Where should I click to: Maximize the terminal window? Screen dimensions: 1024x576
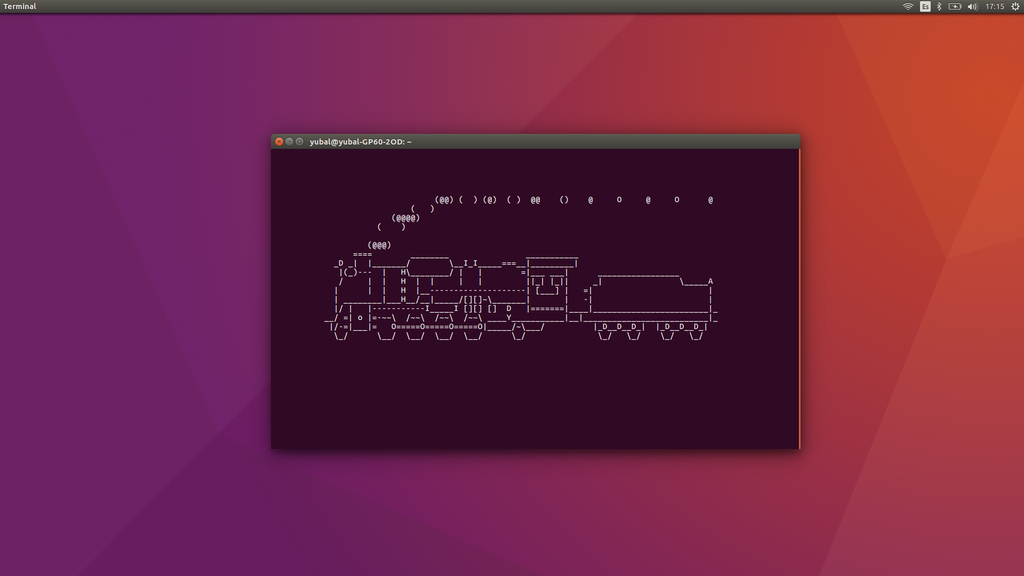click(x=299, y=142)
